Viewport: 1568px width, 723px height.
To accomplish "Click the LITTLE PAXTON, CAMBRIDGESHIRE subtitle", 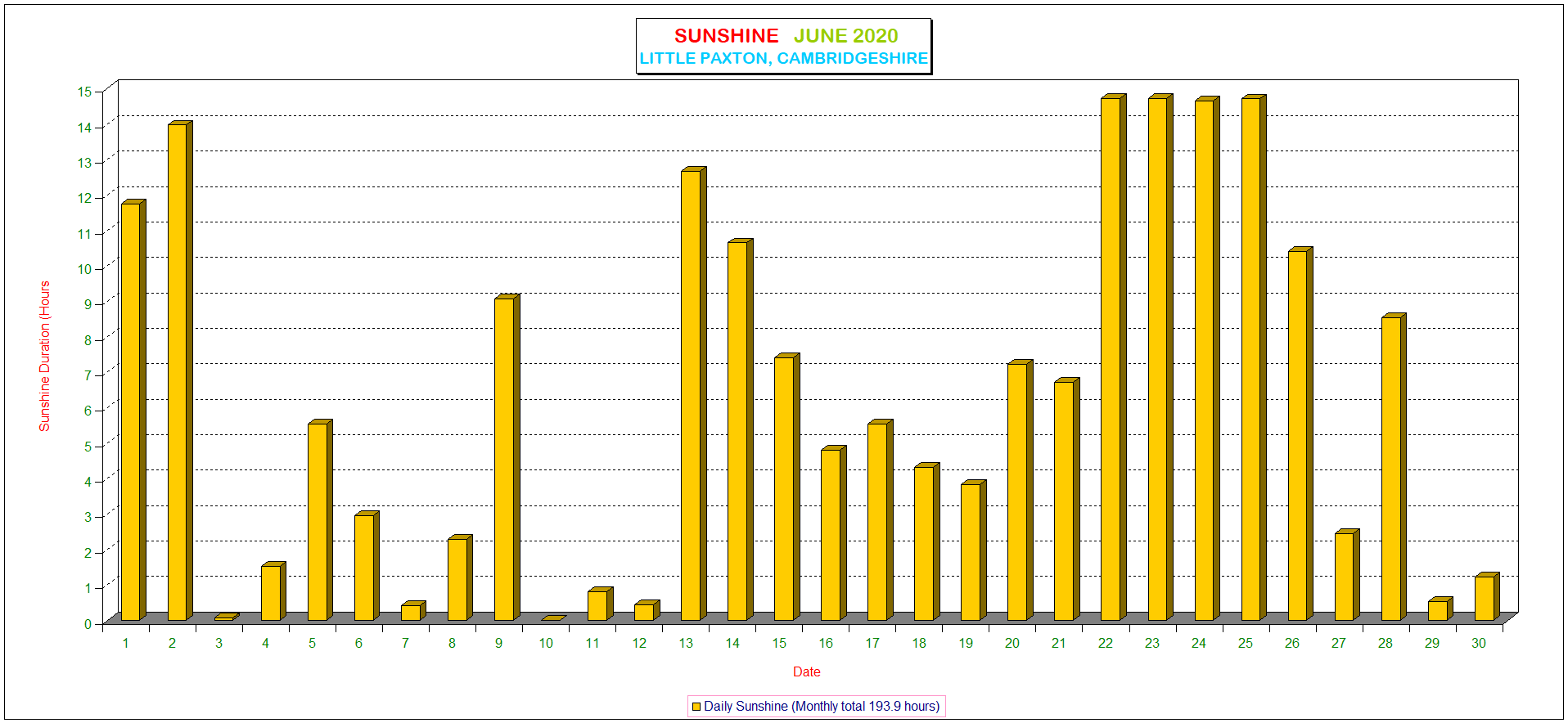I will [x=784, y=59].
